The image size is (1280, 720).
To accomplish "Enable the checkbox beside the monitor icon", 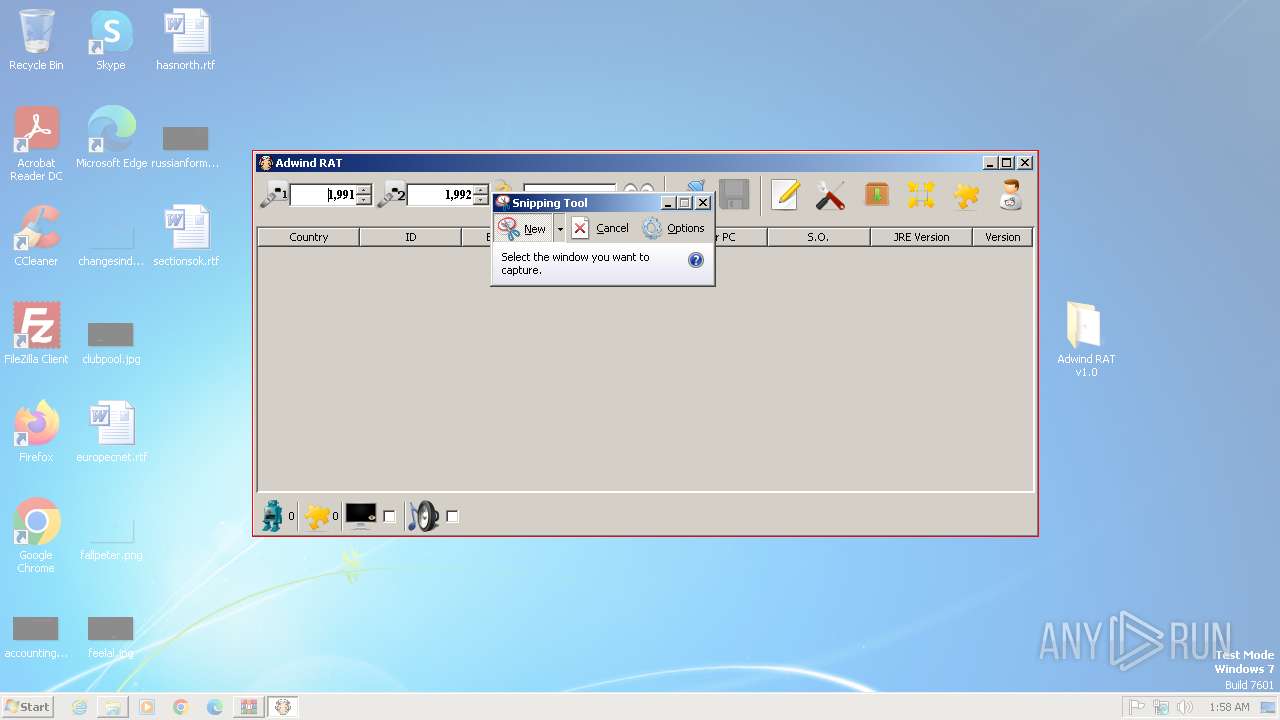I will click(390, 517).
